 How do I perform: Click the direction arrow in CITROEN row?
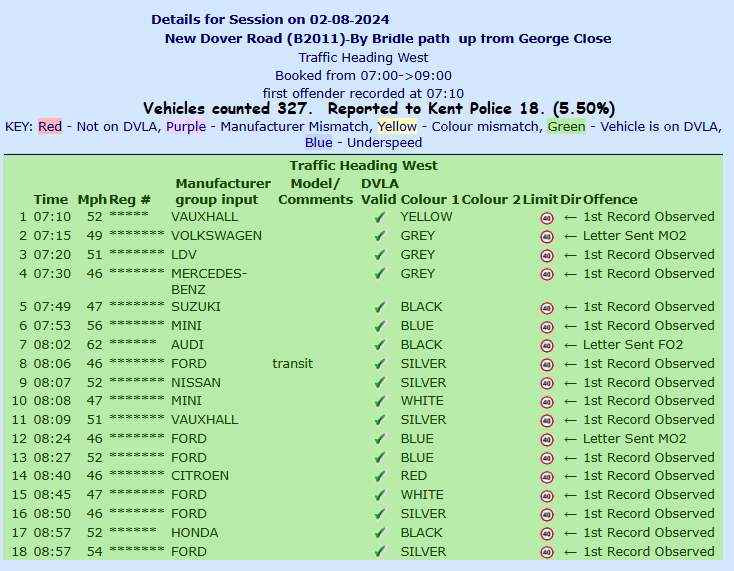[x=570, y=476]
